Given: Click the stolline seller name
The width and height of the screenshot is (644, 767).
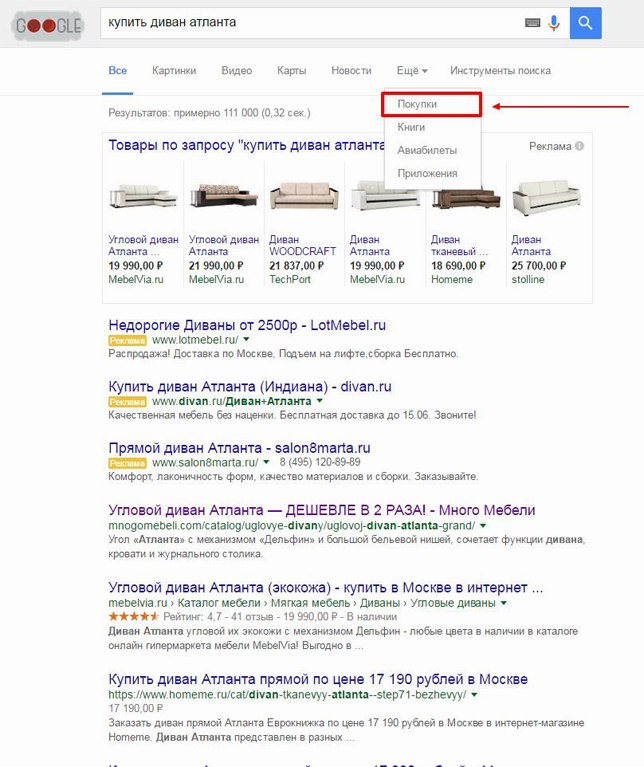Looking at the screenshot, I should pyautogui.click(x=528, y=279).
